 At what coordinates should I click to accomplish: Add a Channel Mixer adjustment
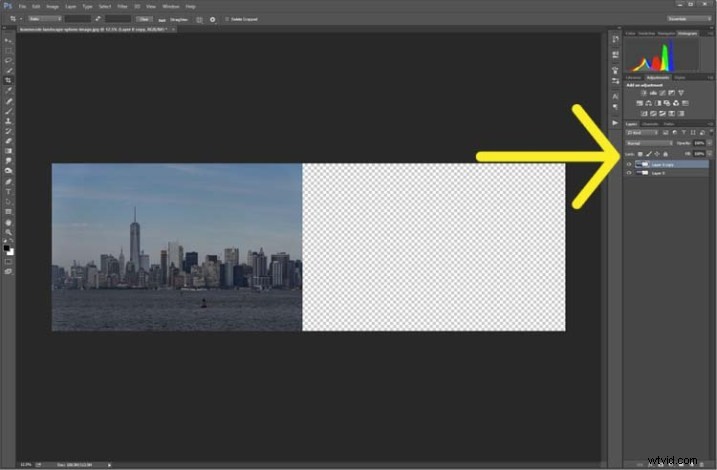(x=676, y=103)
